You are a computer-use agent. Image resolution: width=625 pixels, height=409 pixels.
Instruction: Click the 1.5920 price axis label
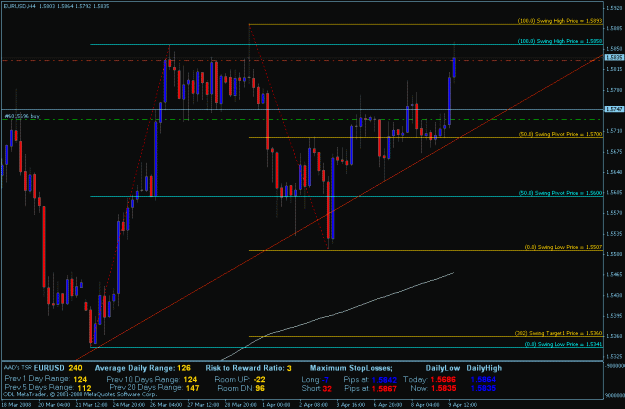tap(614, 8)
